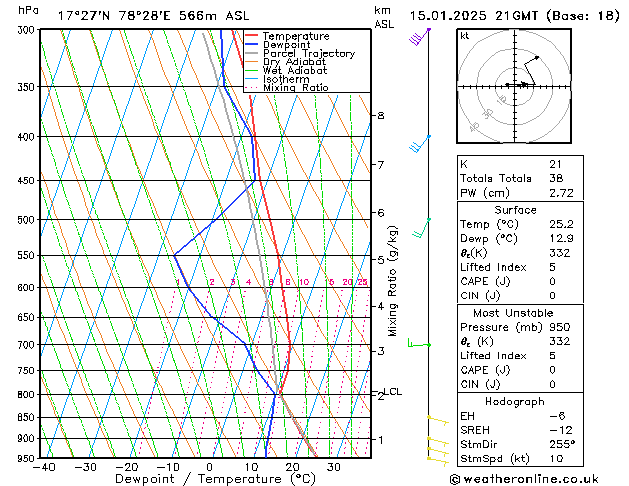Click the surface Dewp value 12.9
The image size is (629, 486).
562,238
